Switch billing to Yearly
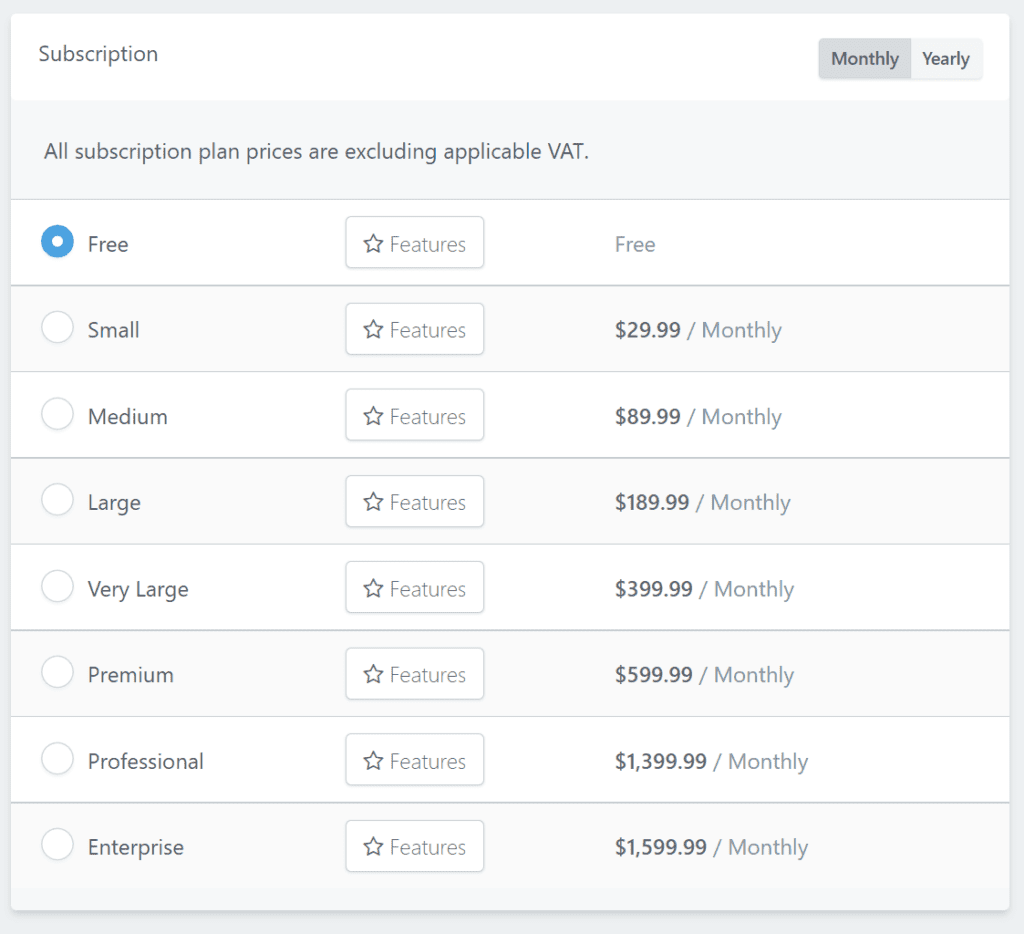The width and height of the screenshot is (1024, 934). 945,58
